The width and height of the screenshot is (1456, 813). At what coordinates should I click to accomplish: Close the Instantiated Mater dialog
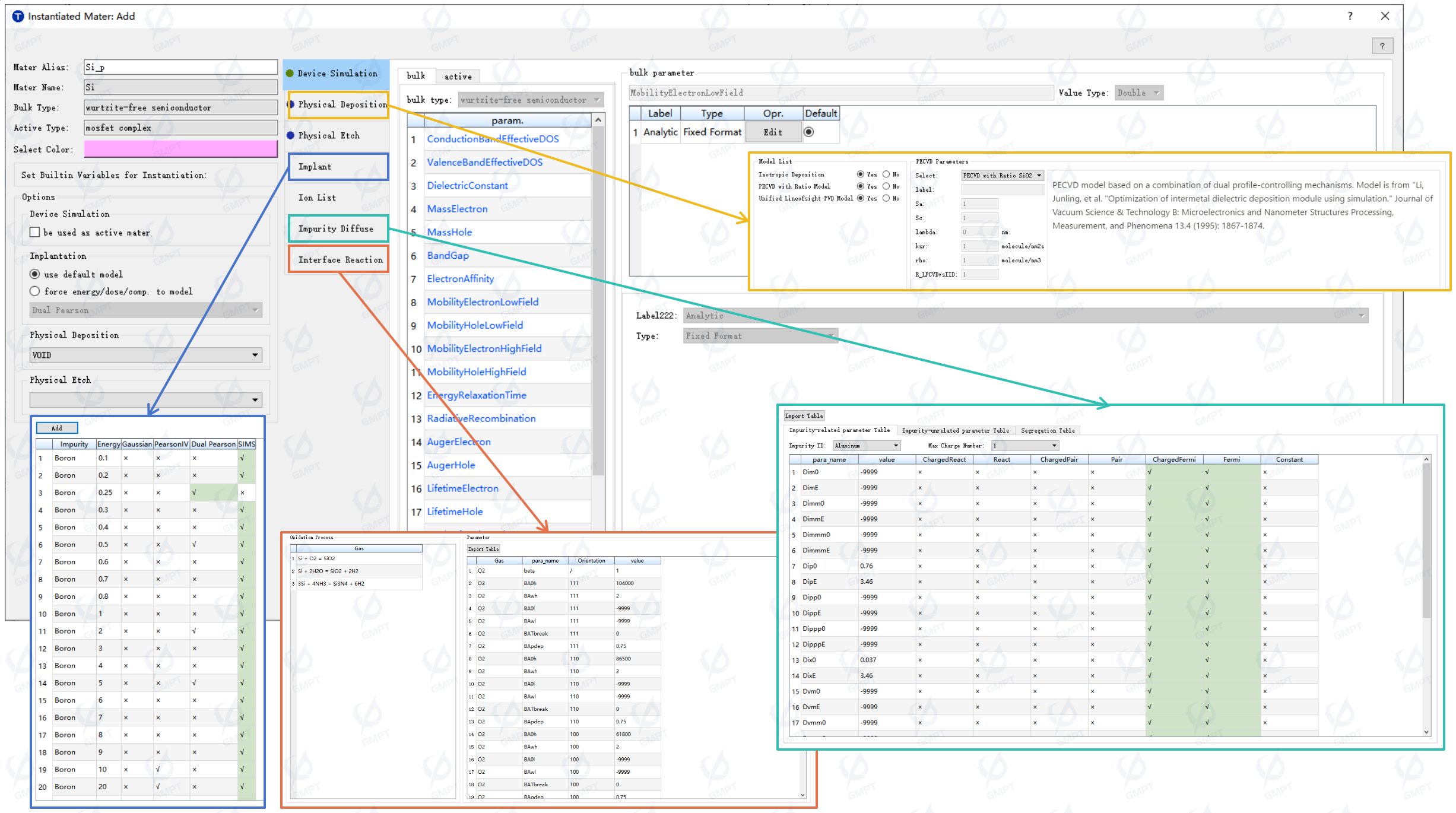(1385, 16)
